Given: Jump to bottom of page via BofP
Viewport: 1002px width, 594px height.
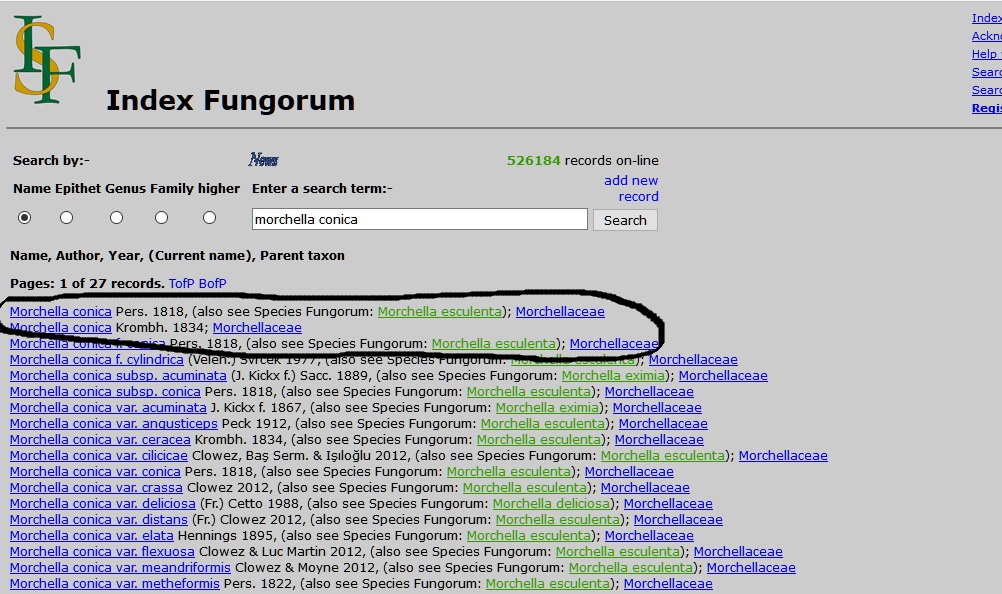Looking at the screenshot, I should 212,284.
